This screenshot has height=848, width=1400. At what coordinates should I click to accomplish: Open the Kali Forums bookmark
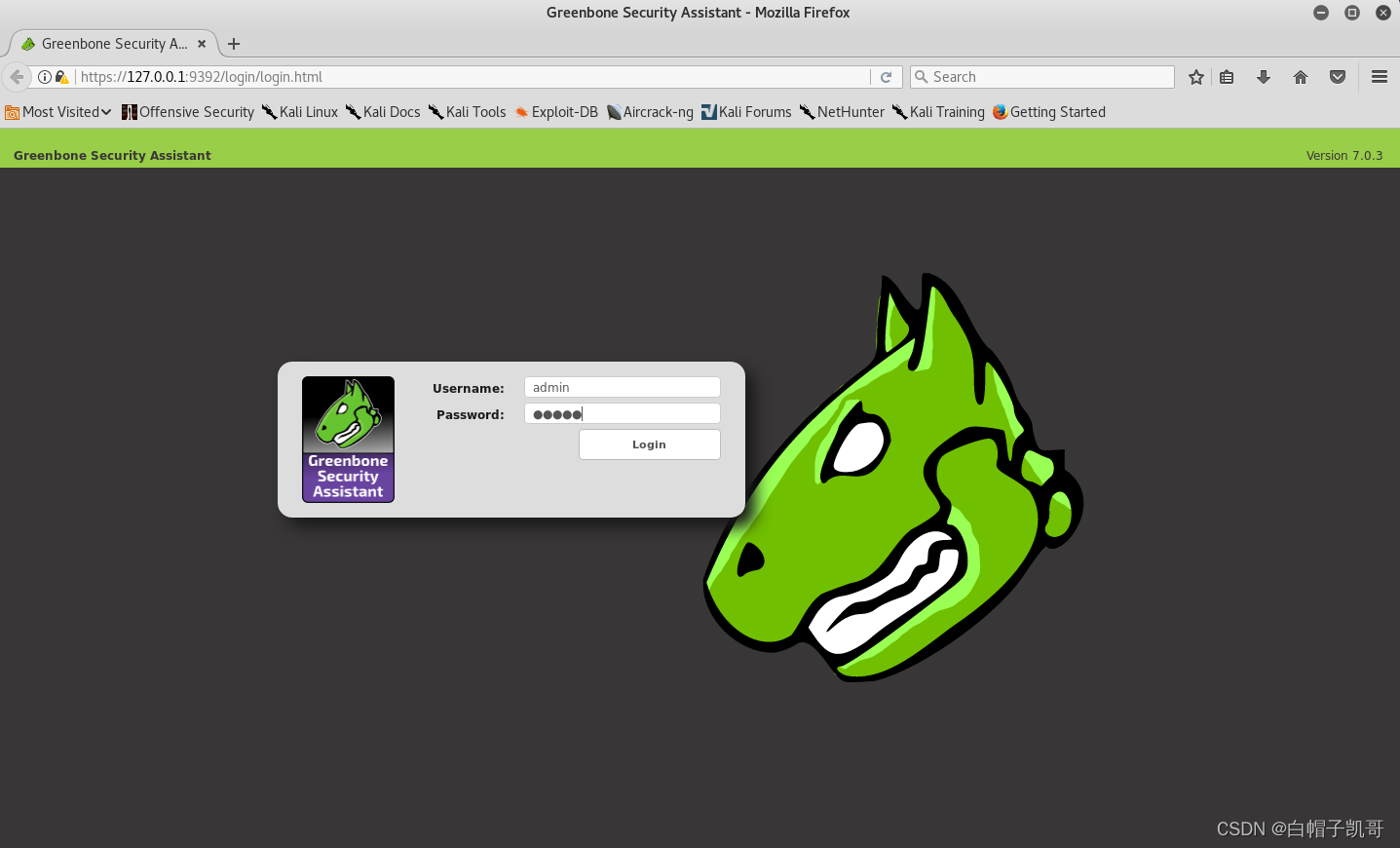pyautogui.click(x=746, y=112)
